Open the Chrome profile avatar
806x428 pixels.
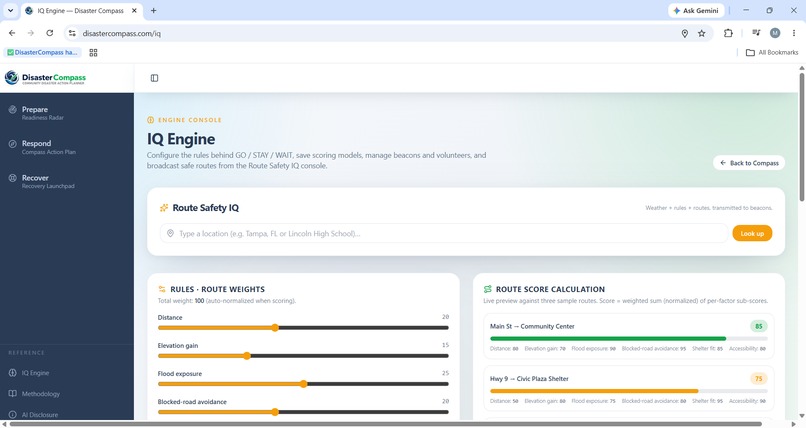coord(775,33)
